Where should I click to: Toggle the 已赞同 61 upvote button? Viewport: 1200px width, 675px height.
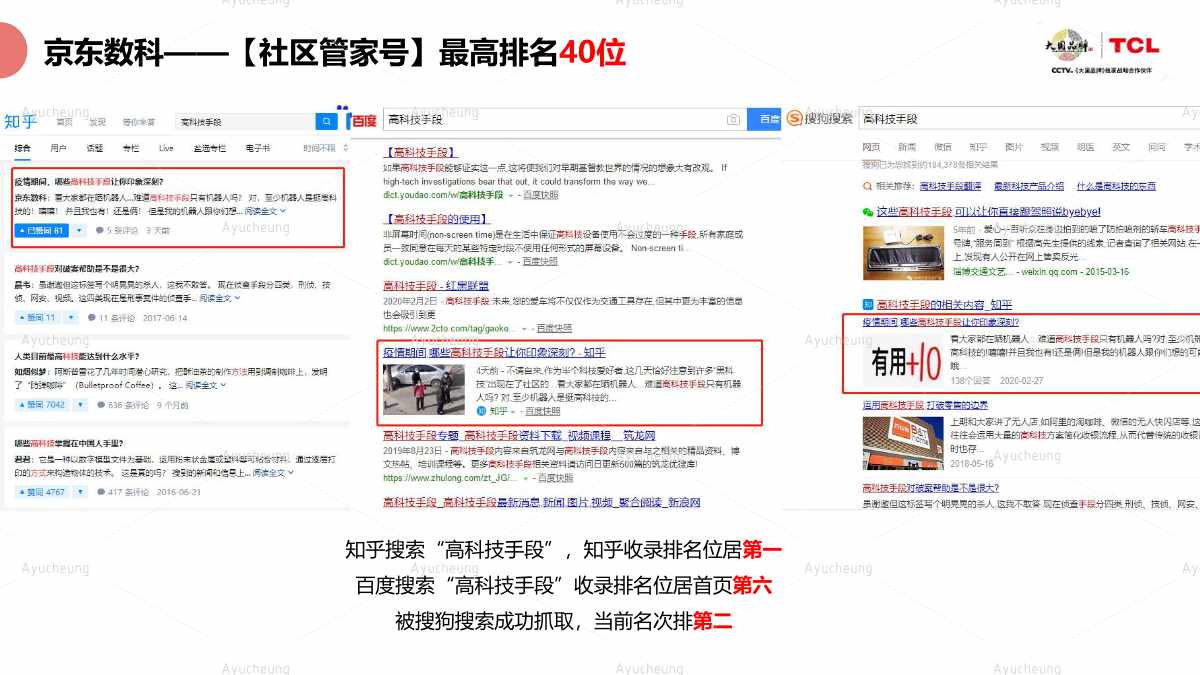coord(42,230)
